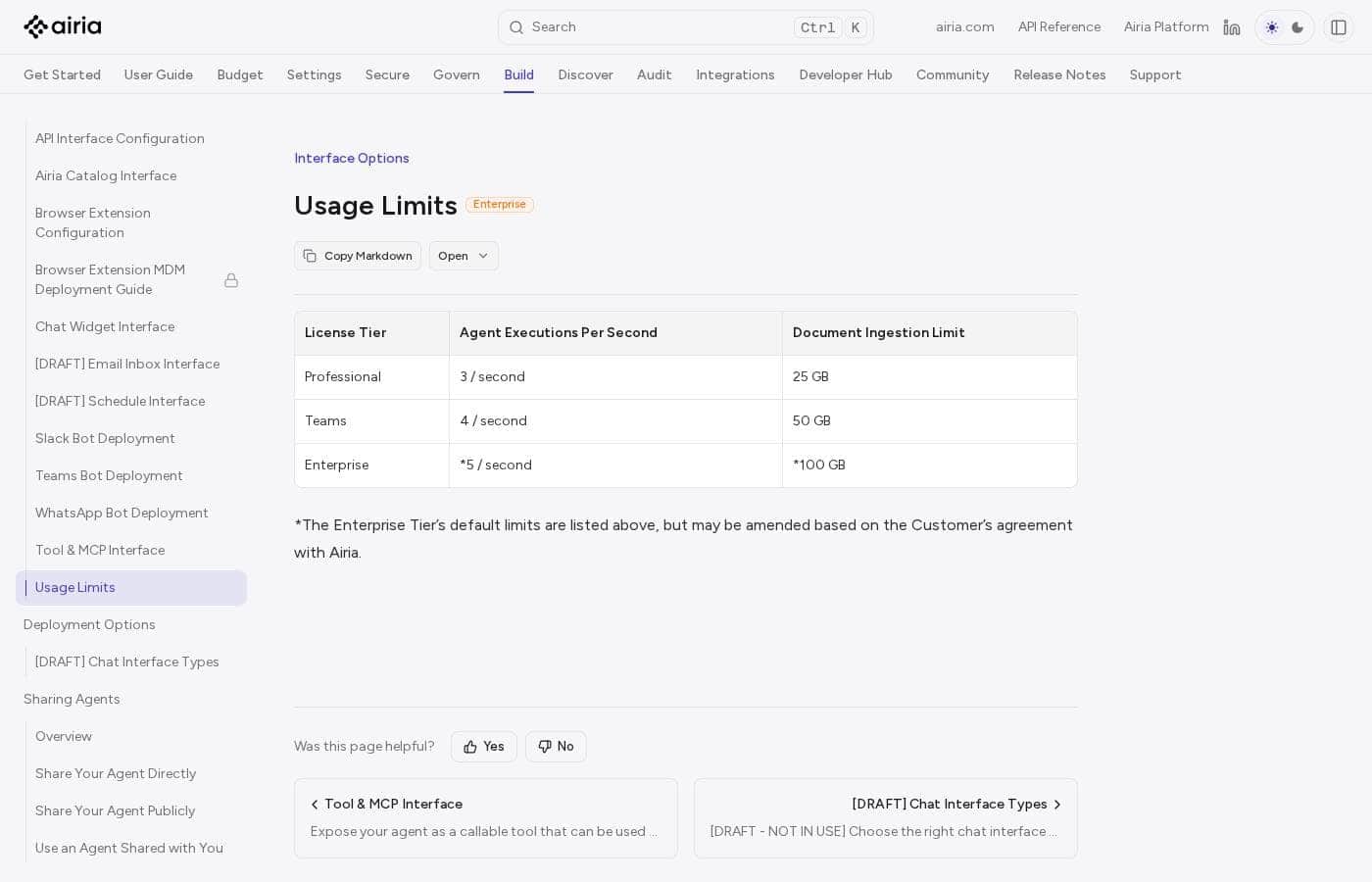Click the search box
Image resolution: width=1372 pixels, height=882 pixels.
tap(686, 27)
